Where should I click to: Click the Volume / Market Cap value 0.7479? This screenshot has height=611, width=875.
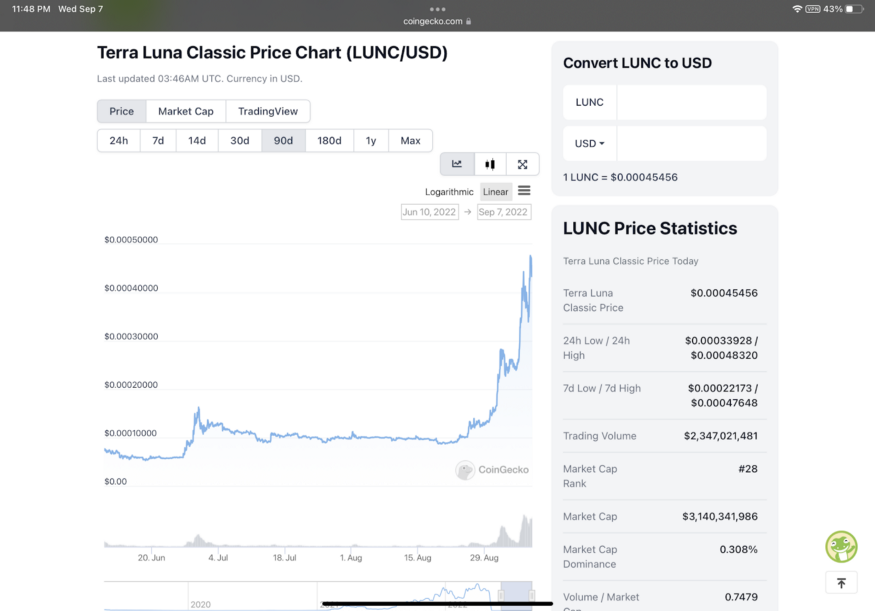(741, 597)
